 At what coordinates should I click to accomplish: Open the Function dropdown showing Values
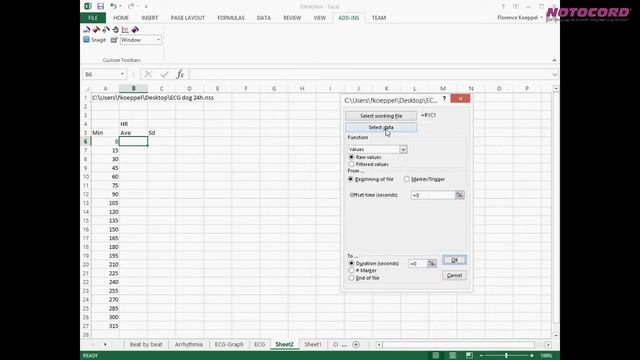pos(403,149)
